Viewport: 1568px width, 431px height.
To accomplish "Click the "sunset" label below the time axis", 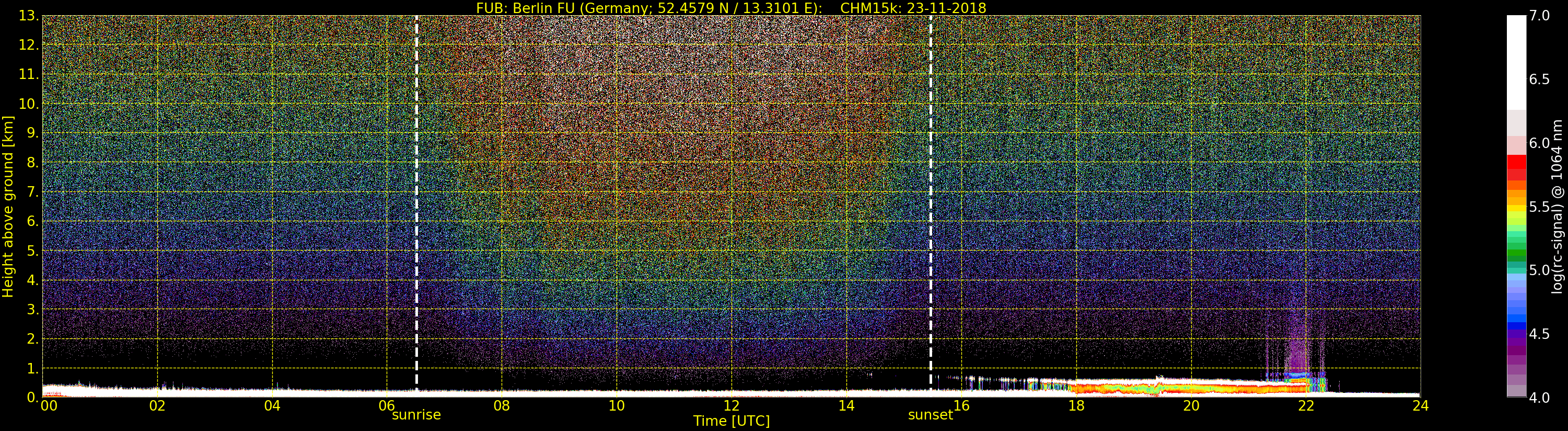I will coord(931,415).
